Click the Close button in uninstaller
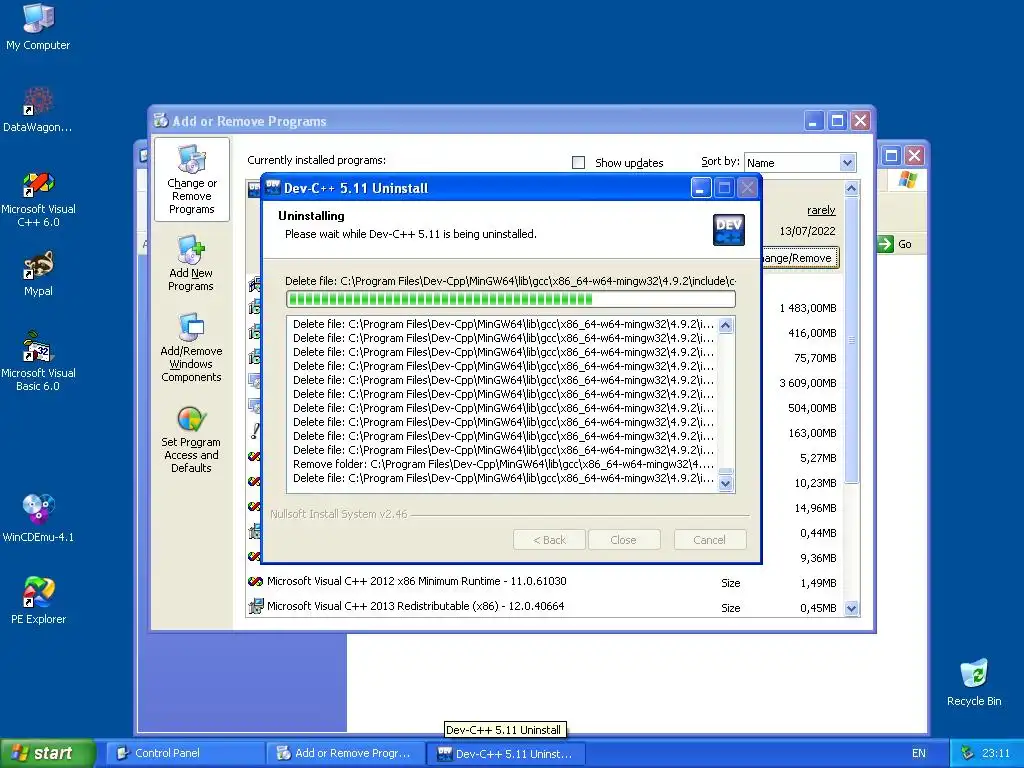The height and width of the screenshot is (768, 1024). 624,540
